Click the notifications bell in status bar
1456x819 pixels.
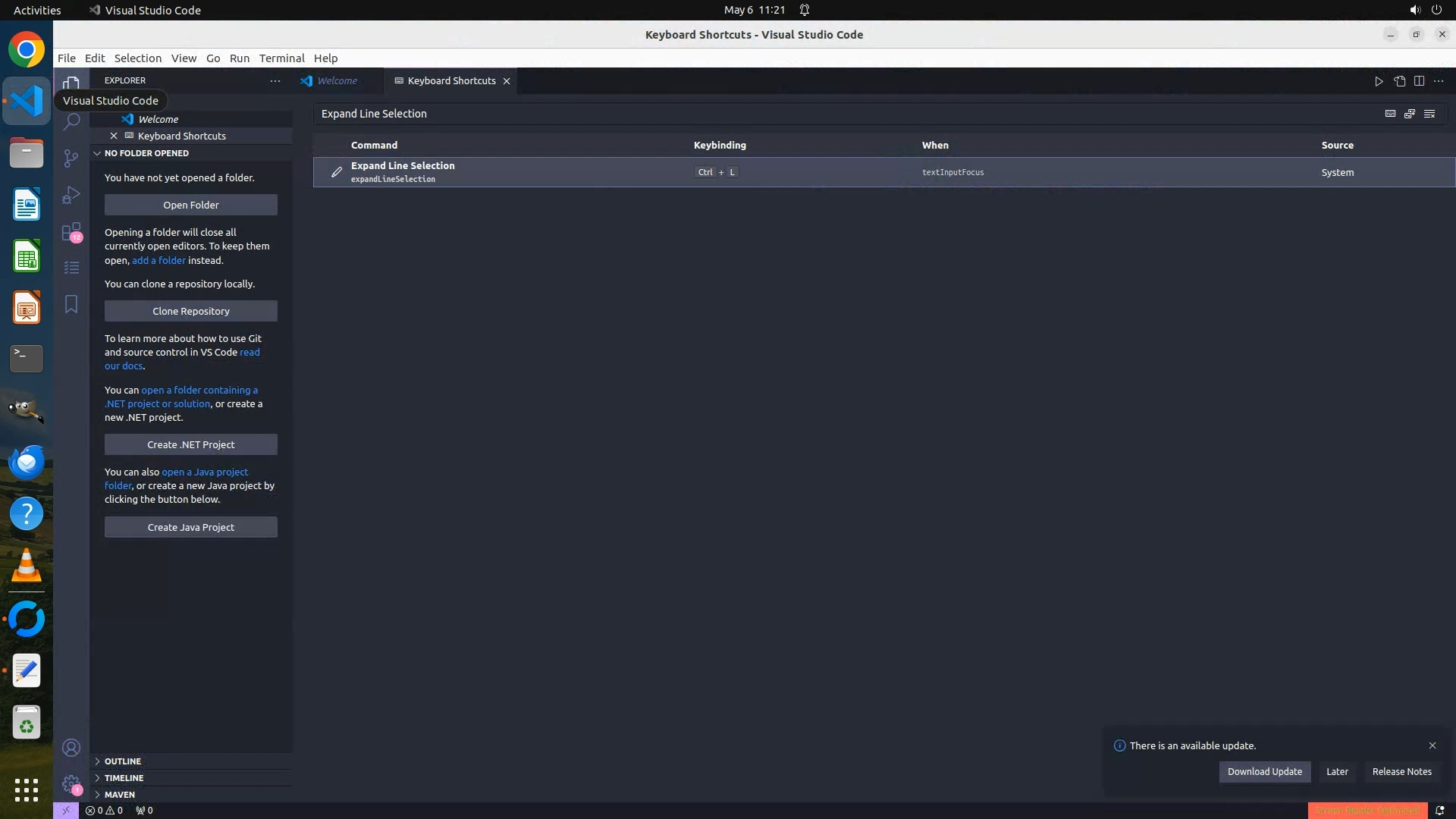point(1439,810)
